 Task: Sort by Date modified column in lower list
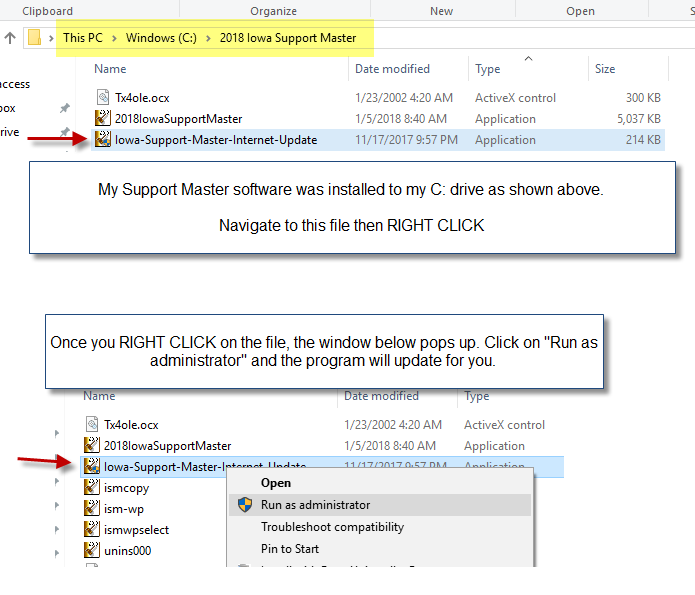[x=381, y=395]
